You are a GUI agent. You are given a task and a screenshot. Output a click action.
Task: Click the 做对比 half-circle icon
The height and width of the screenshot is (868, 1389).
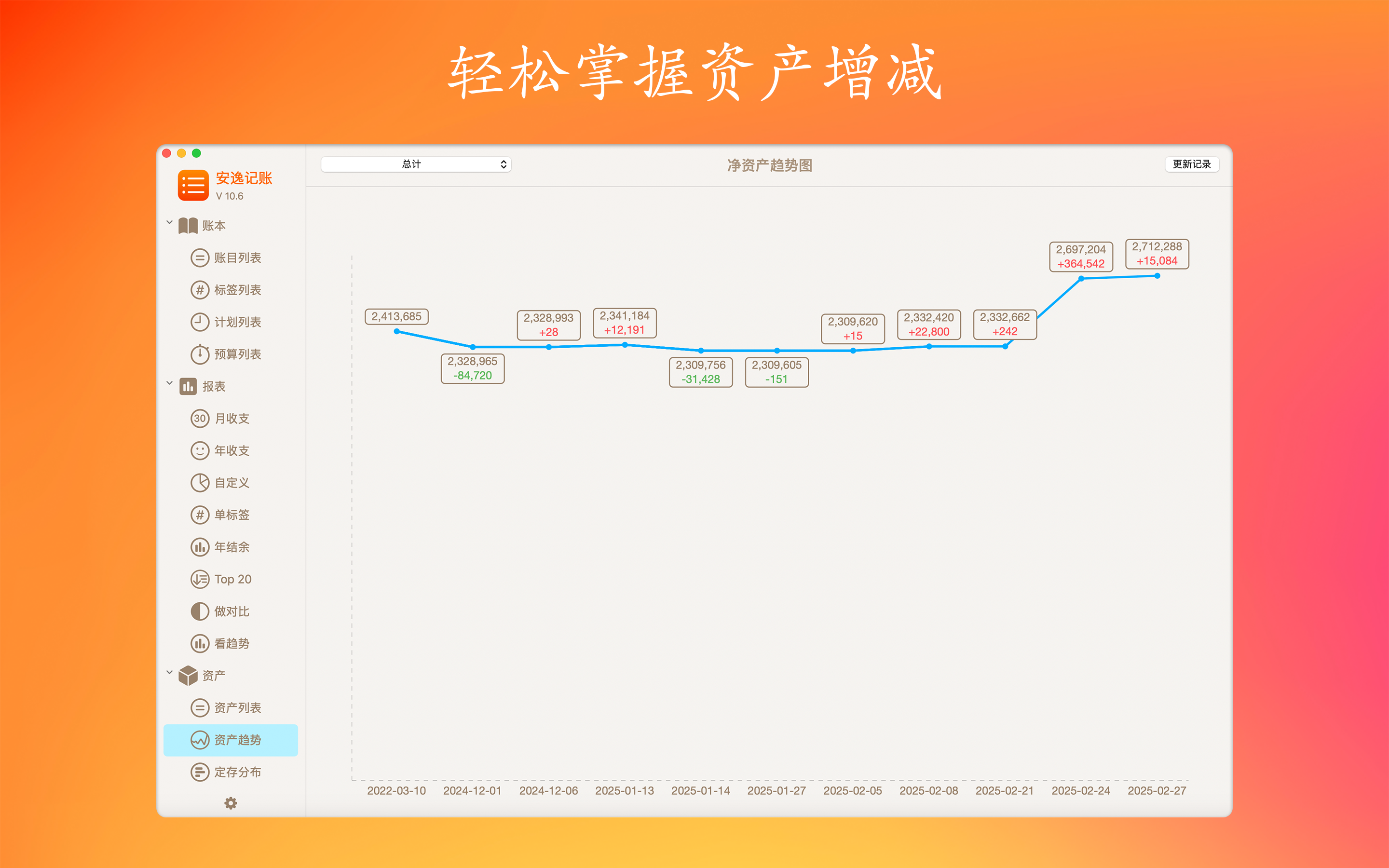point(199,611)
